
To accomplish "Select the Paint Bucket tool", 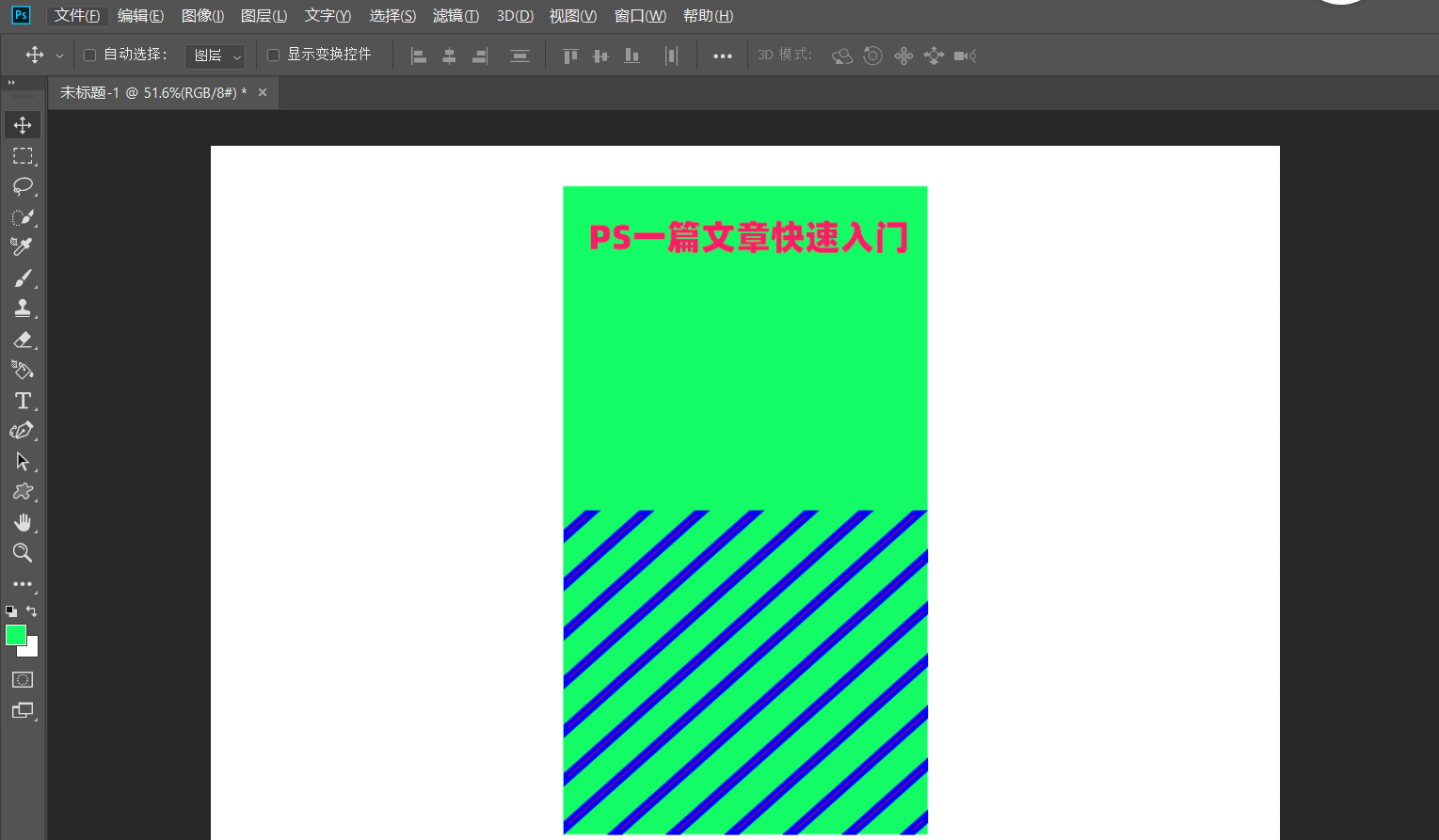I will click(23, 370).
